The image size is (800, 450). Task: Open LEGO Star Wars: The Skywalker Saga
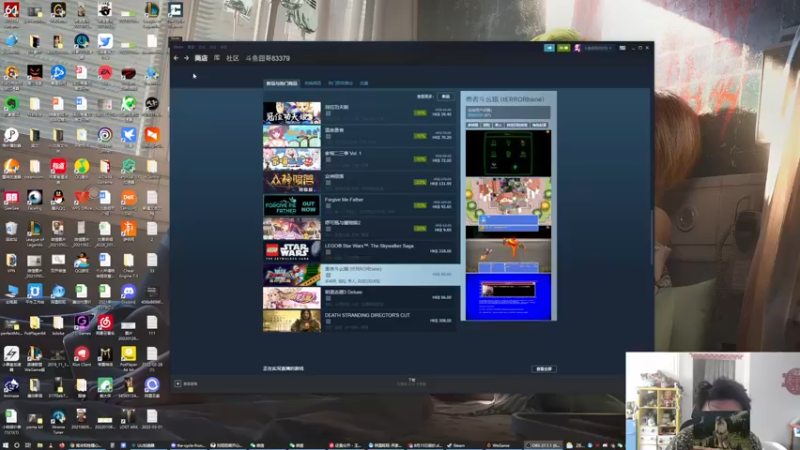tap(359, 252)
